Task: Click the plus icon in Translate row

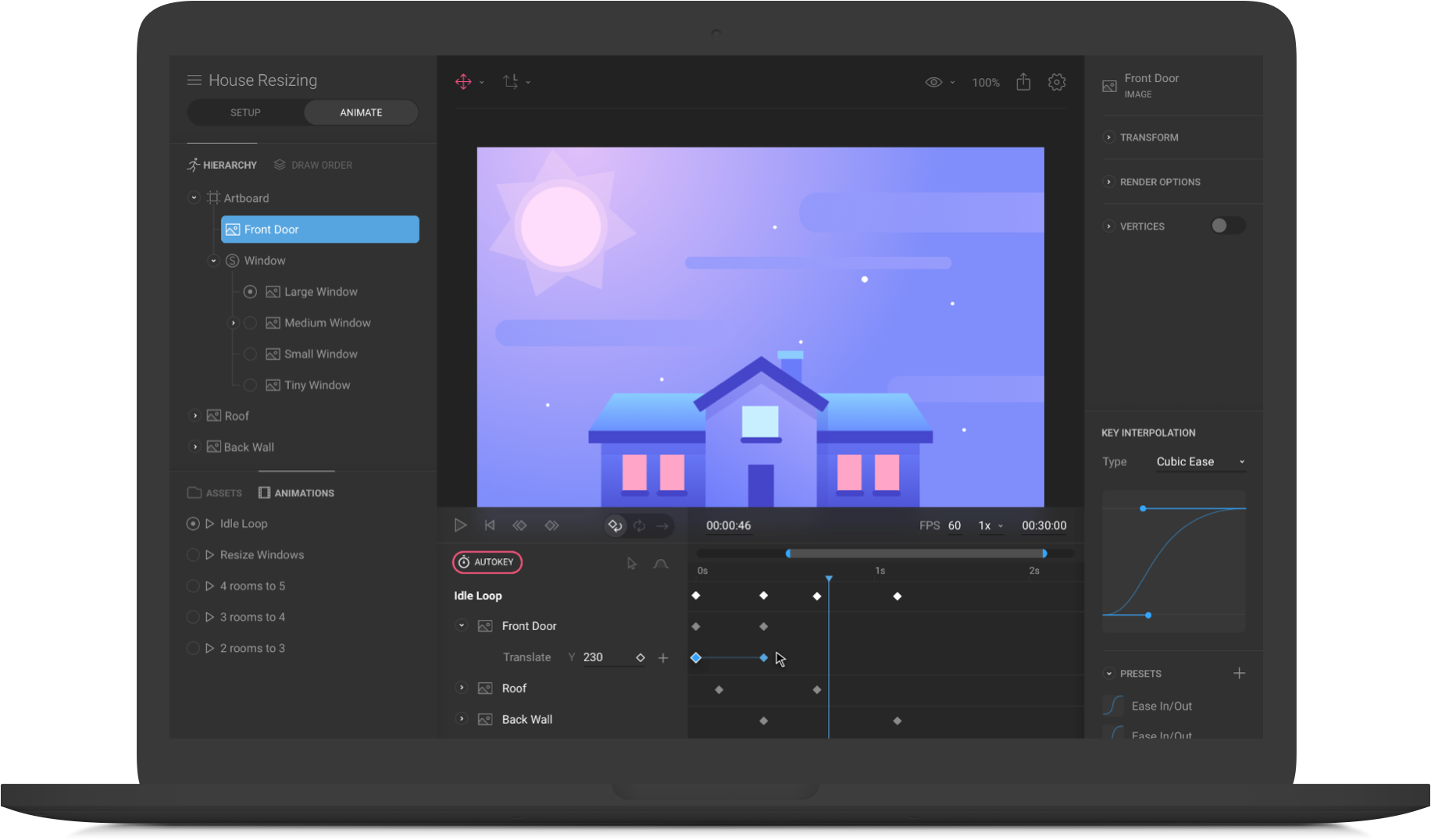Action: click(x=663, y=658)
